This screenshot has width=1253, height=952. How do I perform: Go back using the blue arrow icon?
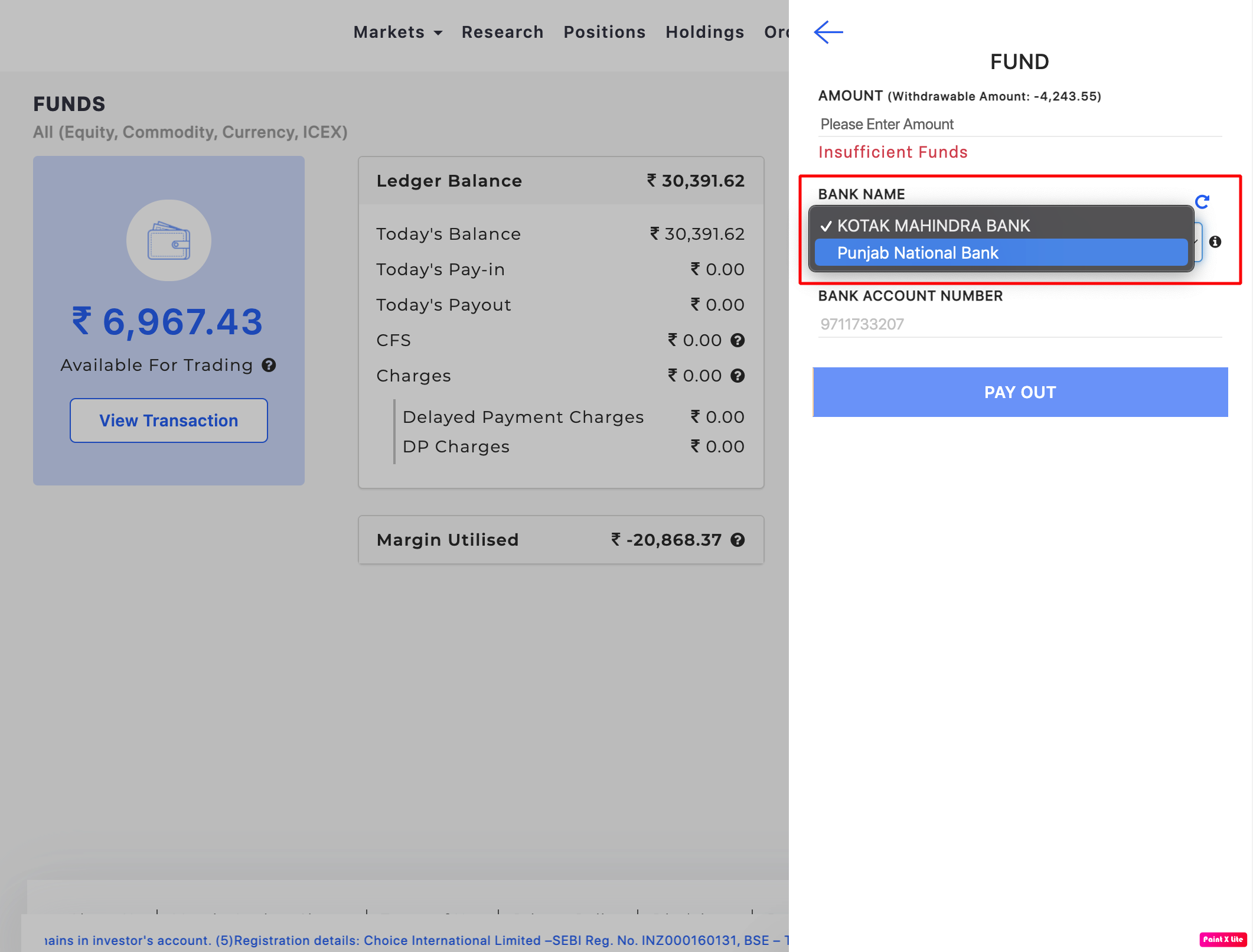click(x=828, y=32)
